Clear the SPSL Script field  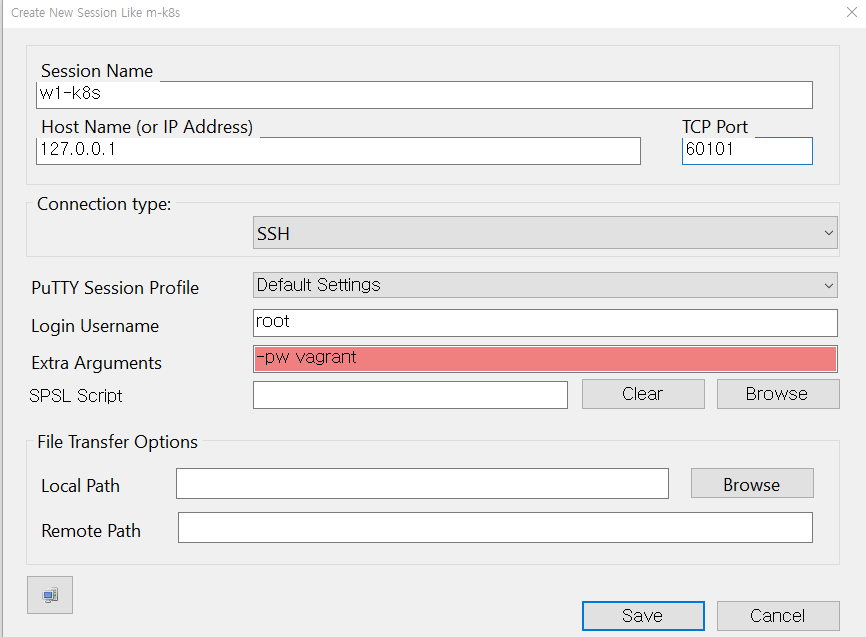coord(643,394)
